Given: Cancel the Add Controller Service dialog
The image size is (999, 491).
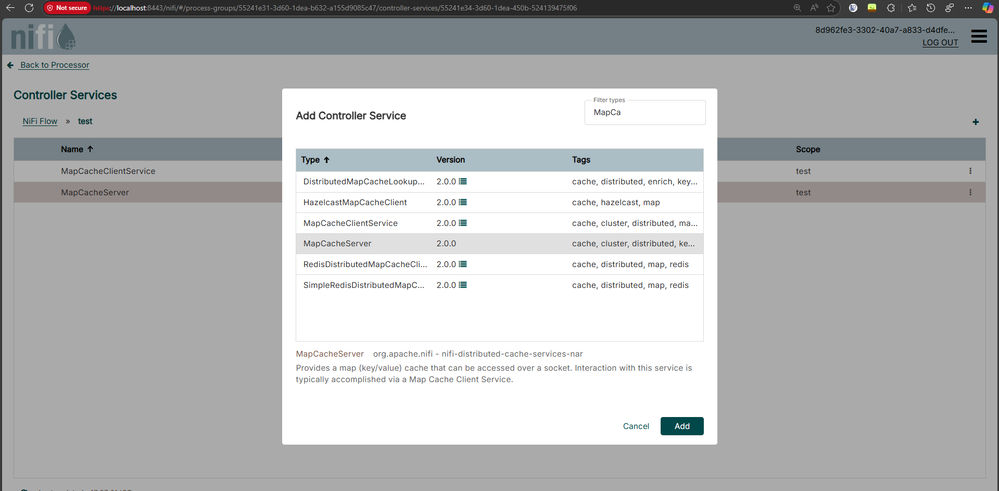Looking at the screenshot, I should tap(636, 426).
